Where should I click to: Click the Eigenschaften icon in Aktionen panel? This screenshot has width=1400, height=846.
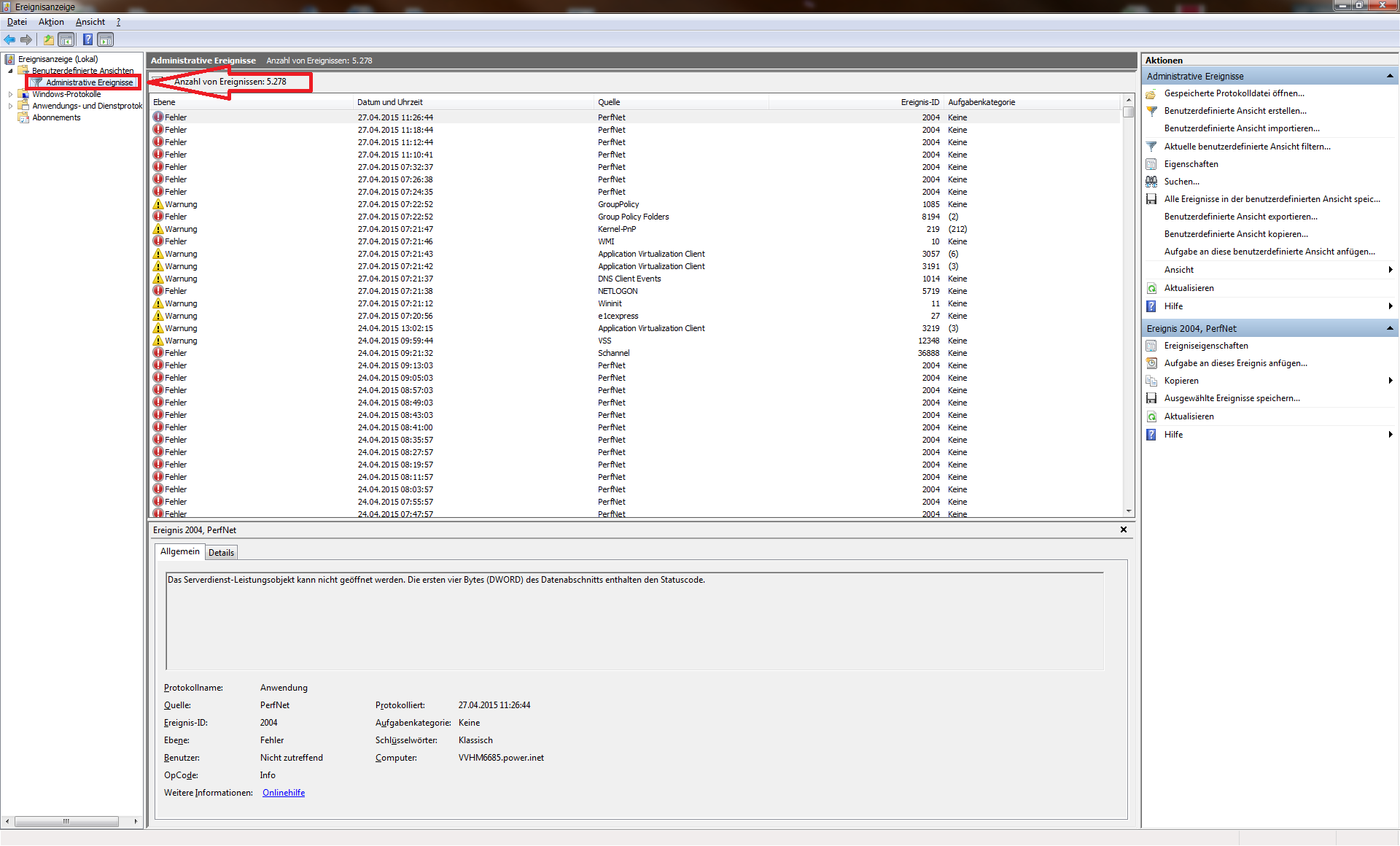coord(1151,164)
